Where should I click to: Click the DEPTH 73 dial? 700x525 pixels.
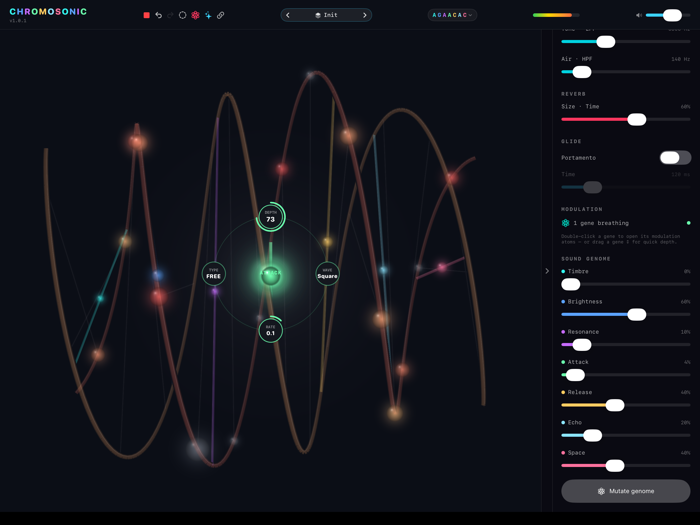pyautogui.click(x=271, y=217)
